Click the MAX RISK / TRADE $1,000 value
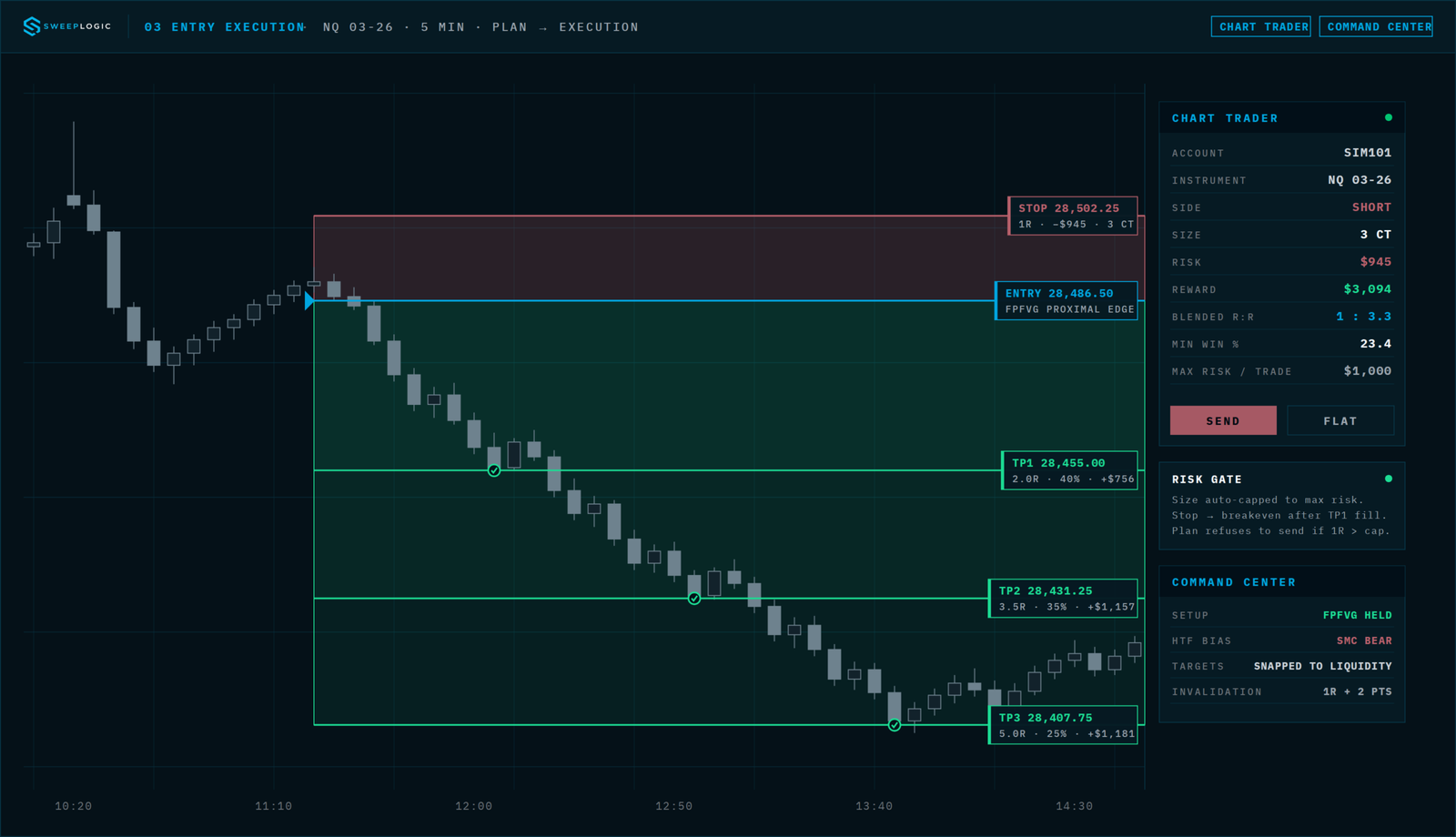 coord(1367,371)
